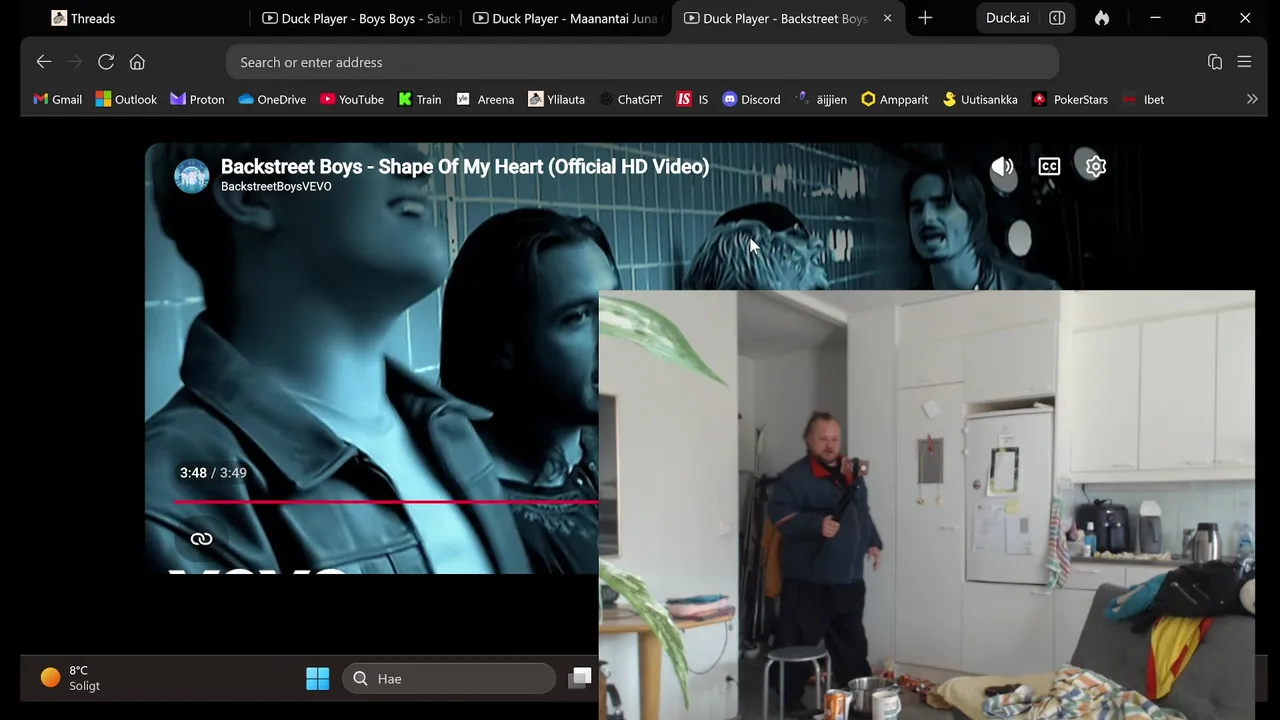
Task: Go back with the browser back arrow
Action: [44, 62]
